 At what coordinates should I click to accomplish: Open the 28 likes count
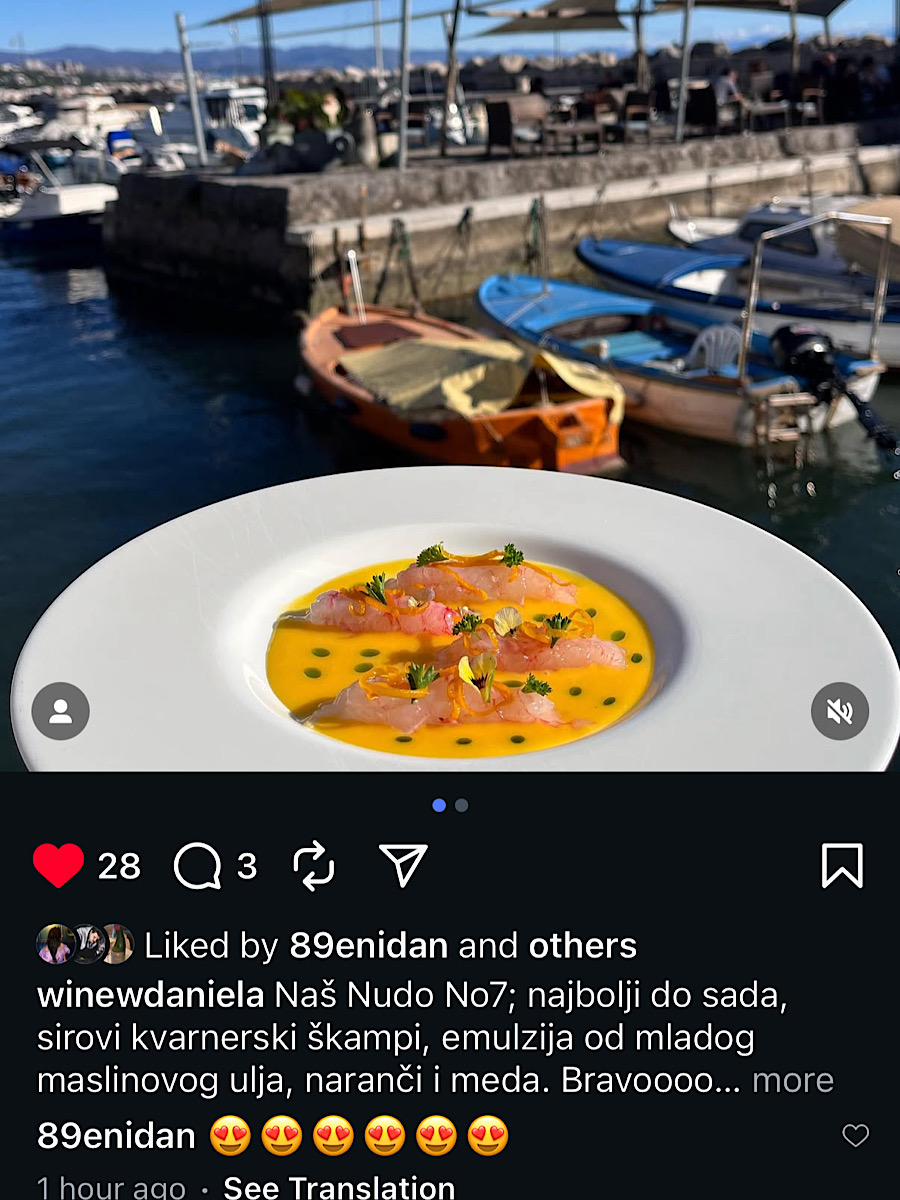(119, 866)
